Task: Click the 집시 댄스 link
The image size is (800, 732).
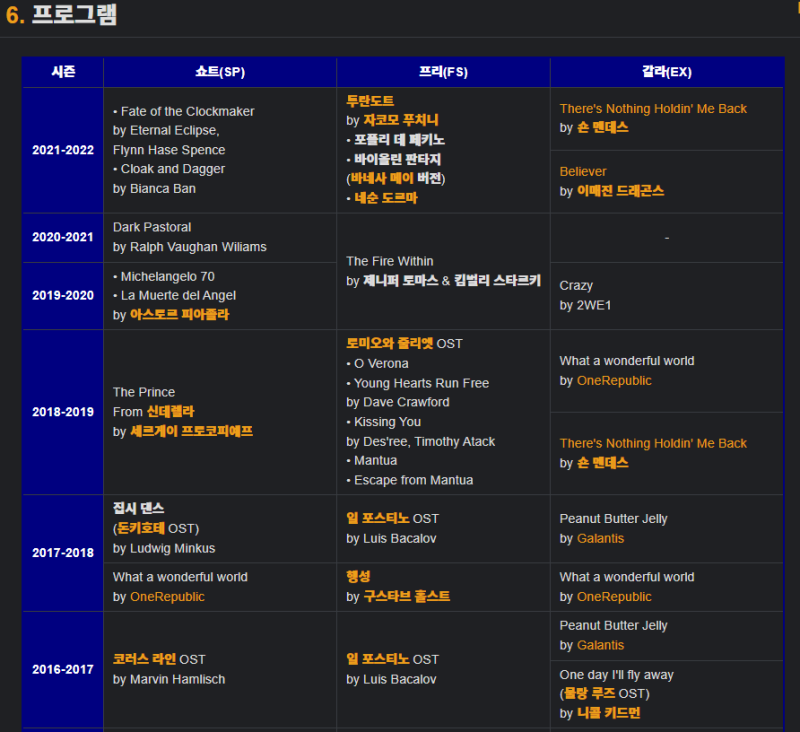Action: coord(138,508)
